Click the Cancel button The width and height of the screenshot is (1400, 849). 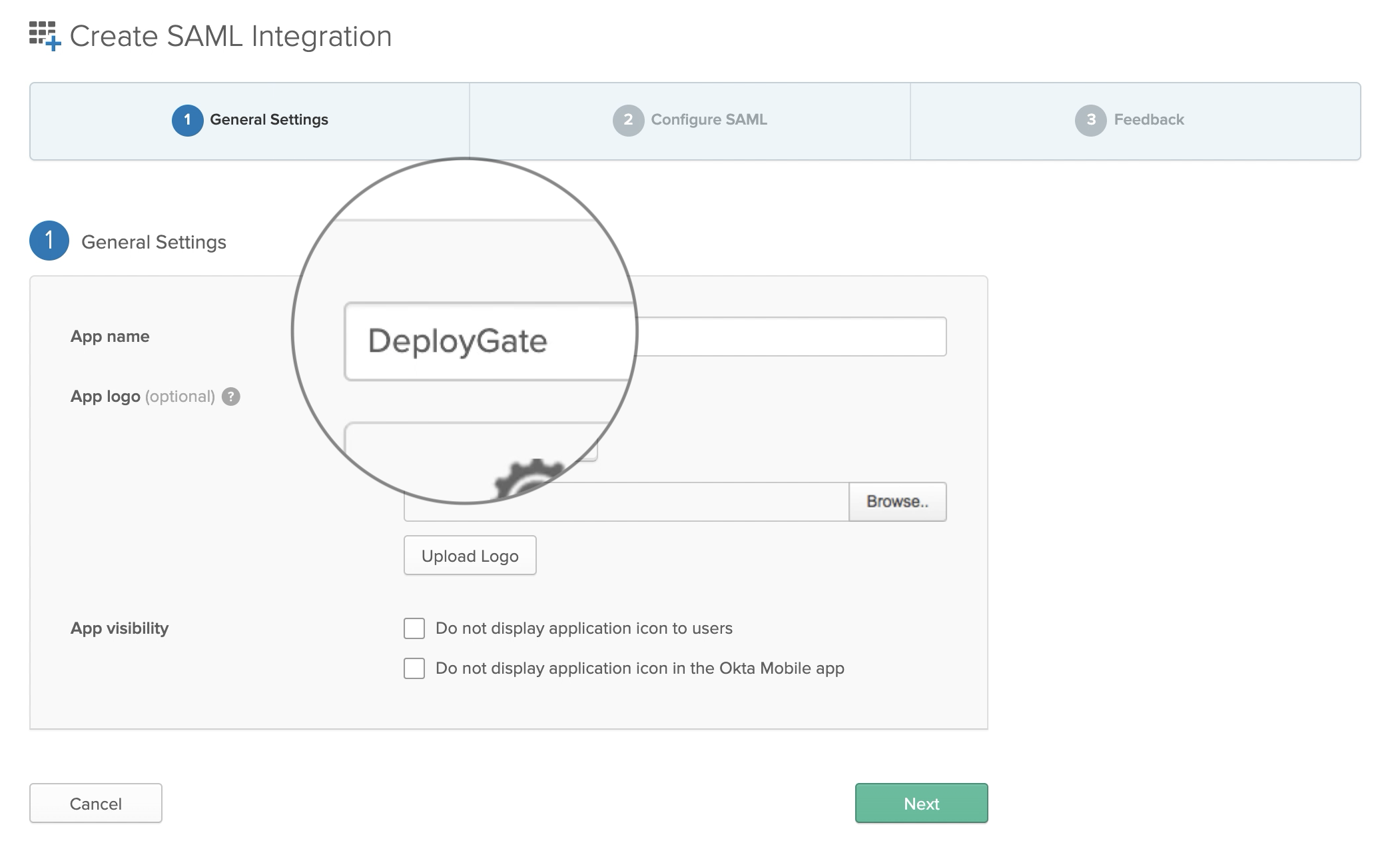[95, 803]
